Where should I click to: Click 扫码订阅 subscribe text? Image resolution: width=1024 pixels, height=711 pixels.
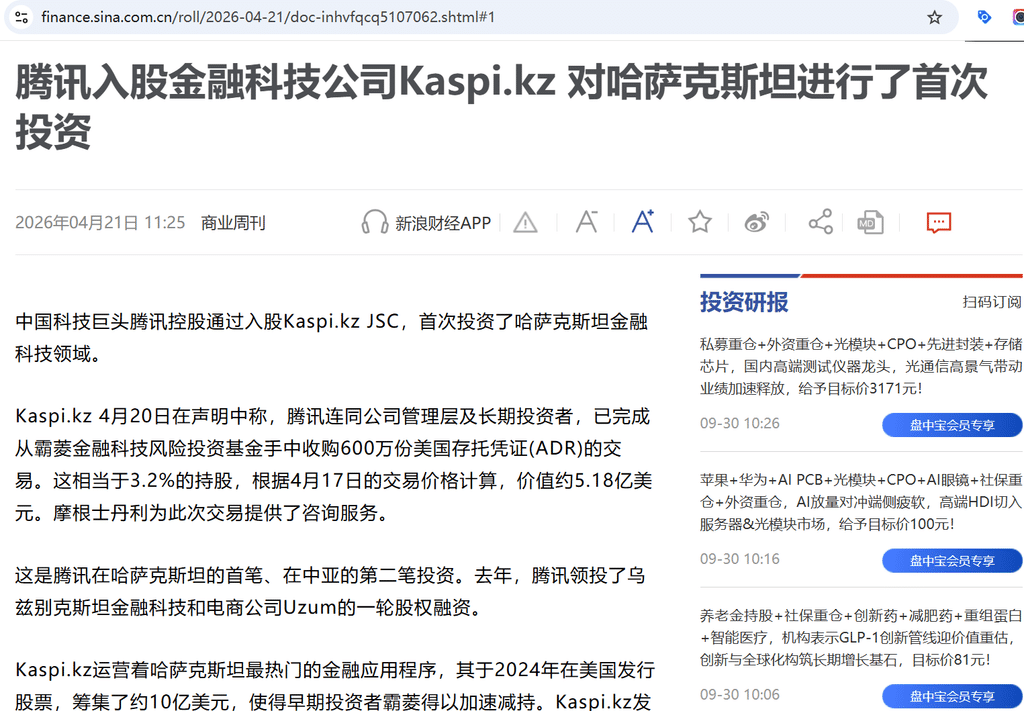(991, 302)
